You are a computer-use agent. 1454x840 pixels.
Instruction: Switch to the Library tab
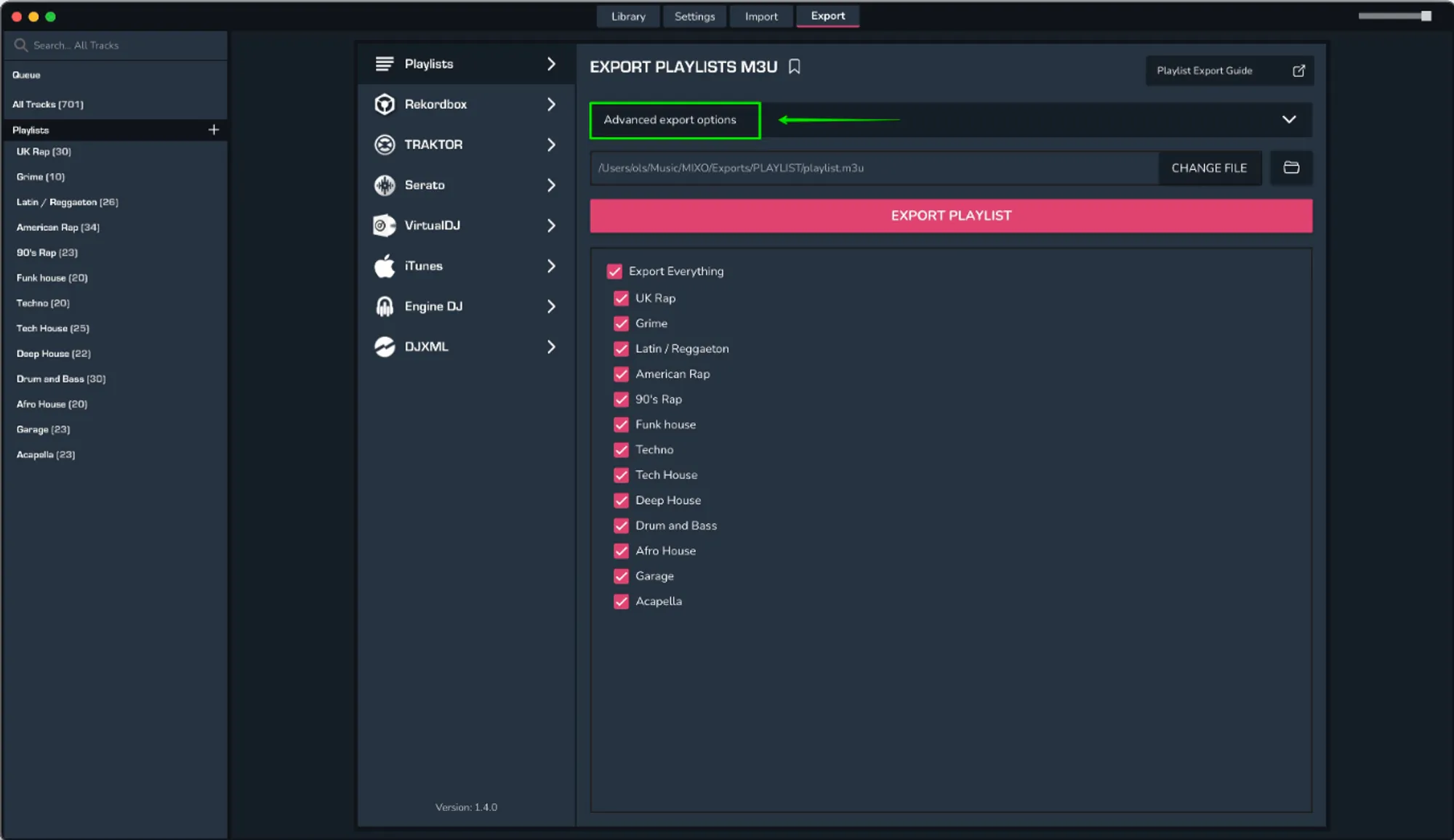[628, 16]
